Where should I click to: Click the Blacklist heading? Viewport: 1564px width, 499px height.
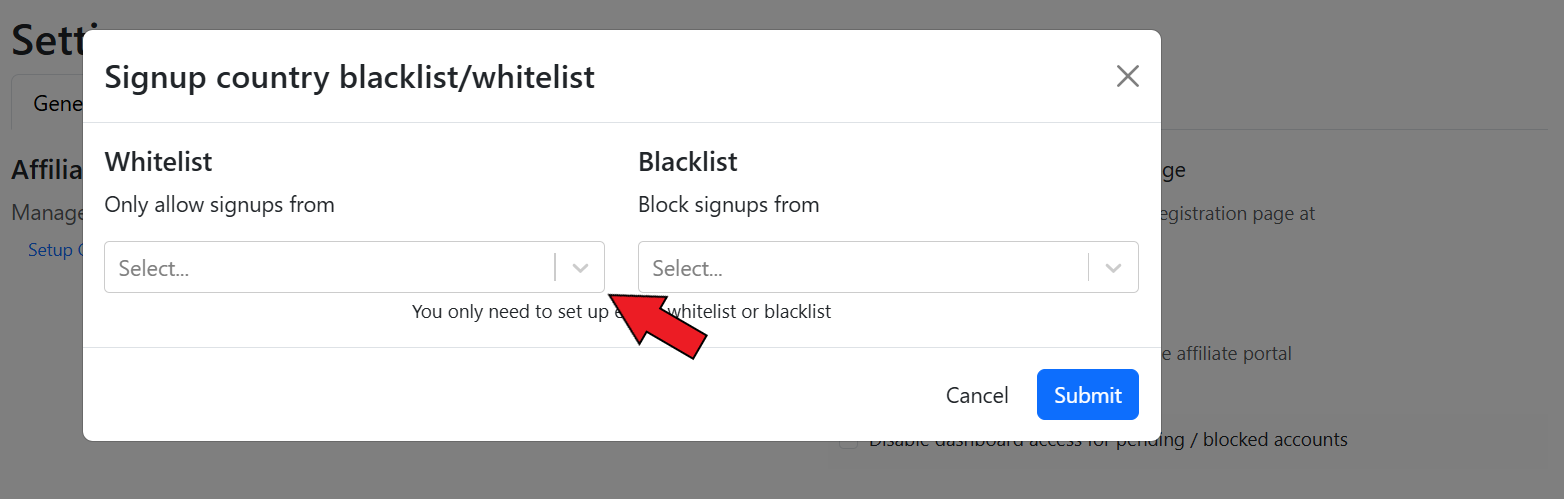[688, 162]
